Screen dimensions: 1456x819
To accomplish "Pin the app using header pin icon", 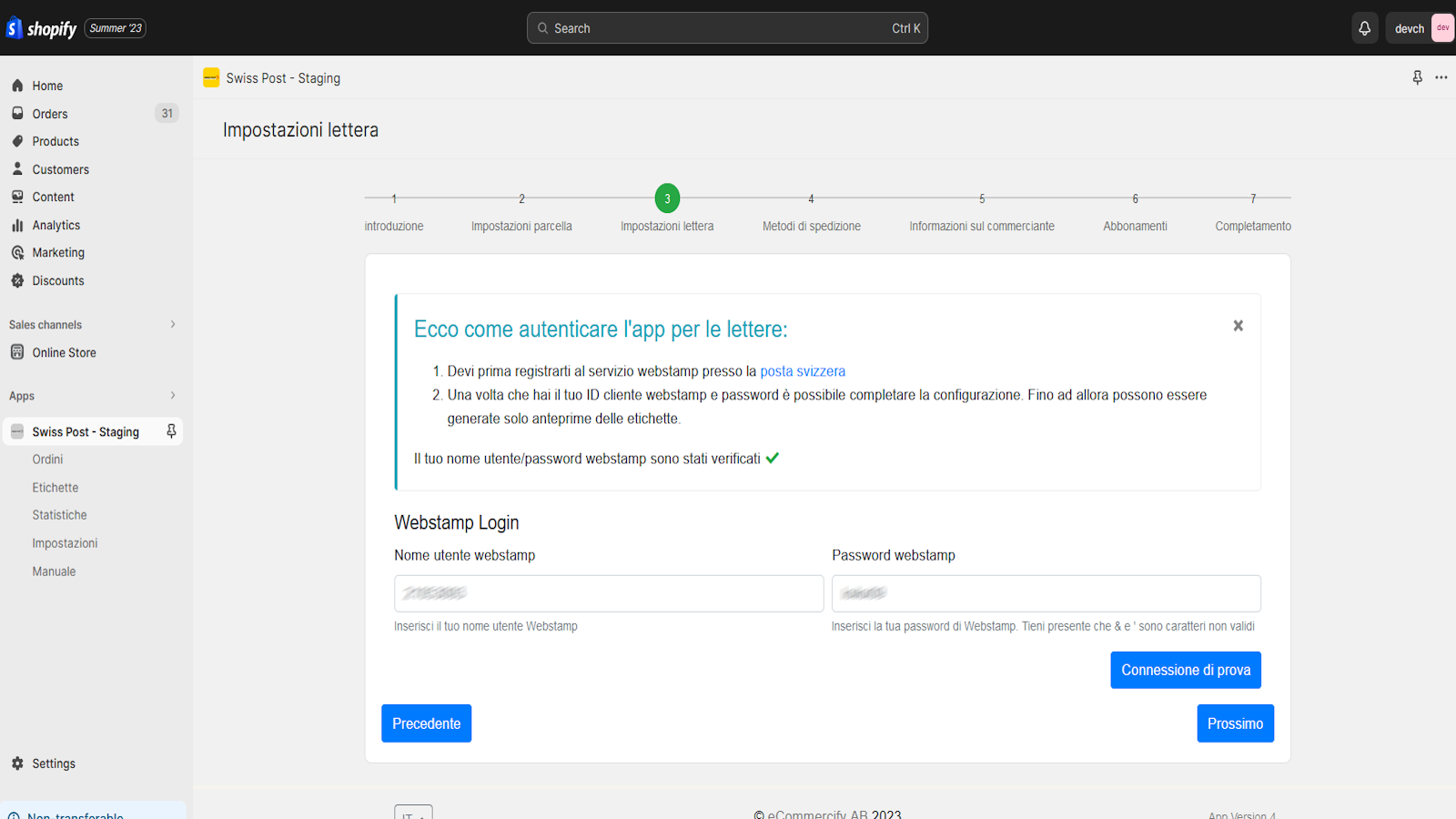I will [1417, 77].
